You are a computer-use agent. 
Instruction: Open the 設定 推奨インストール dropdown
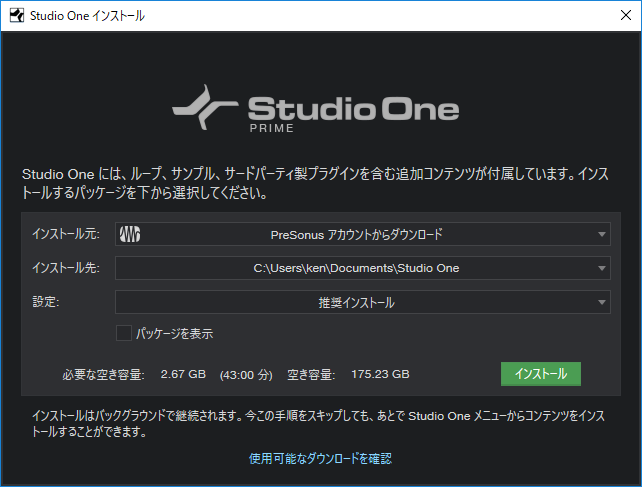click(363, 302)
